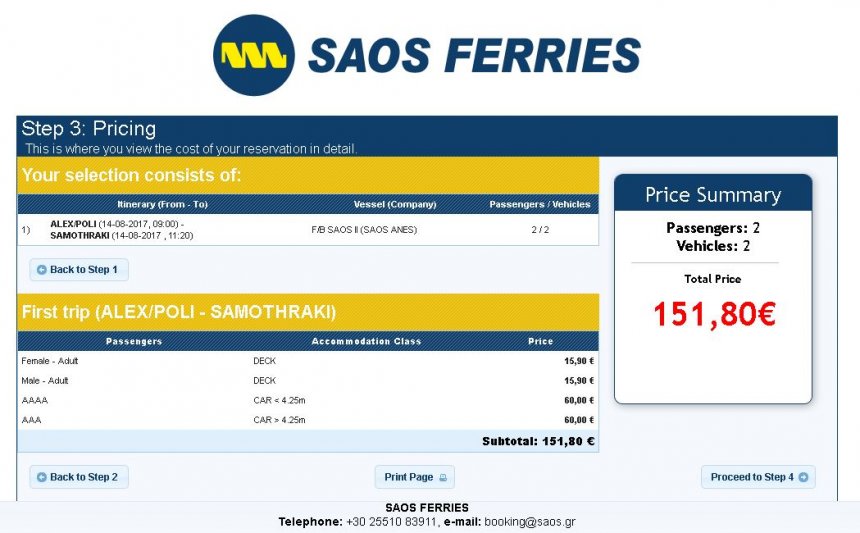Click the SAOS Ferries wave logo emblem
860x533 pixels.
pos(254,55)
